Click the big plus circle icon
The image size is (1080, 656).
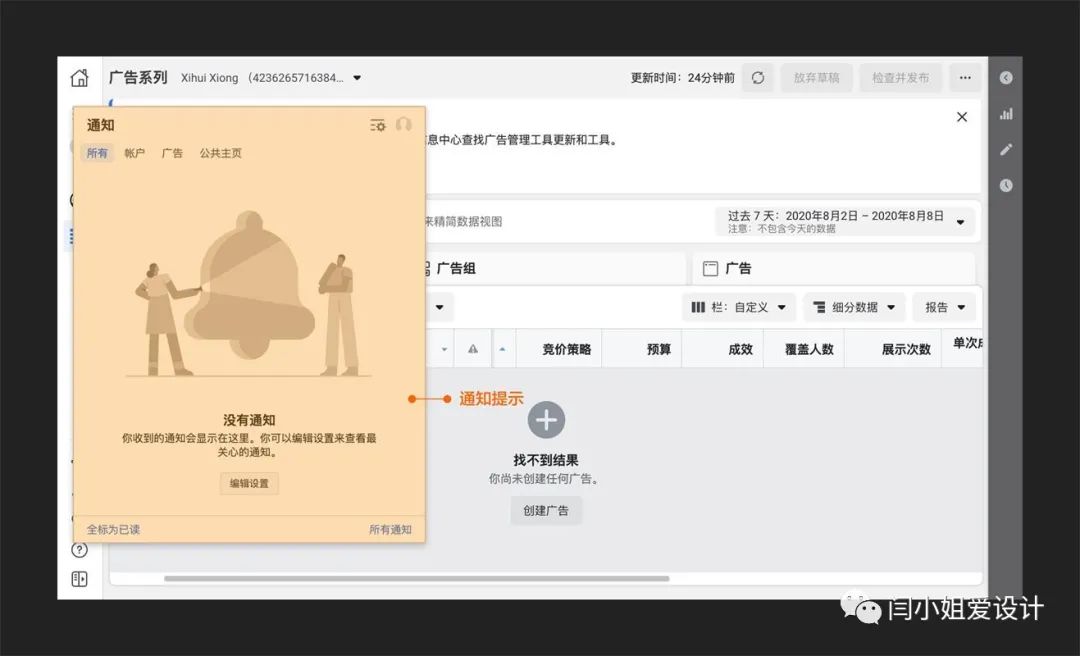coord(546,420)
